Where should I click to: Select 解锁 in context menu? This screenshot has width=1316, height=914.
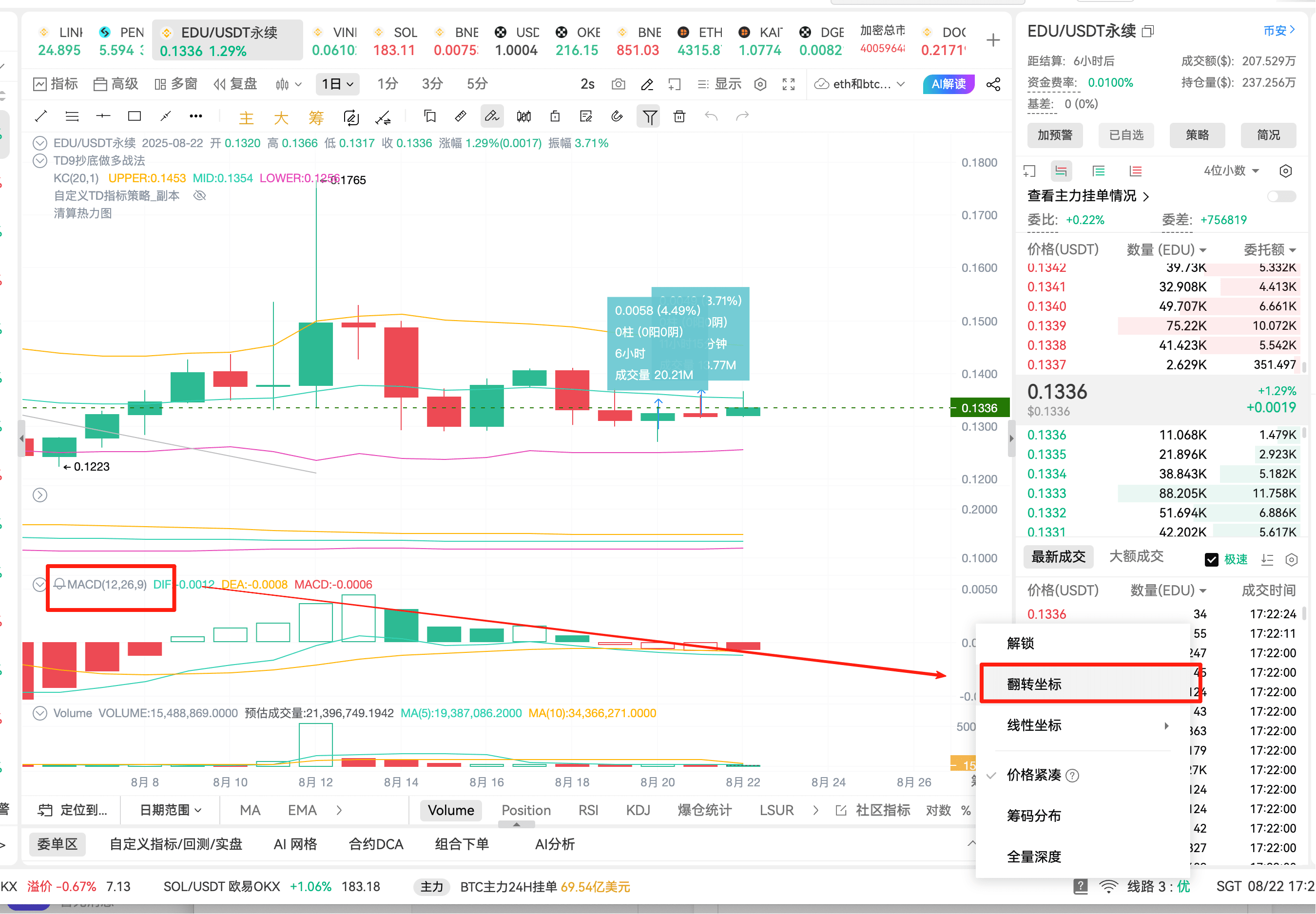pyautogui.click(x=1082, y=643)
